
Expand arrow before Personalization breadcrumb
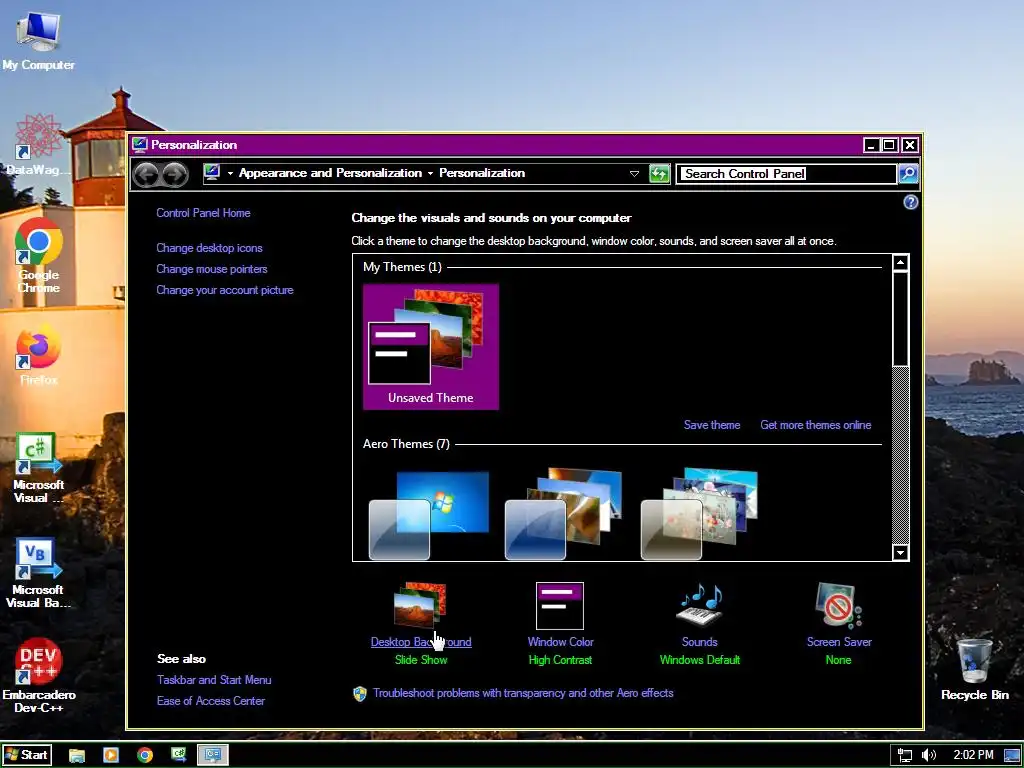pos(430,174)
